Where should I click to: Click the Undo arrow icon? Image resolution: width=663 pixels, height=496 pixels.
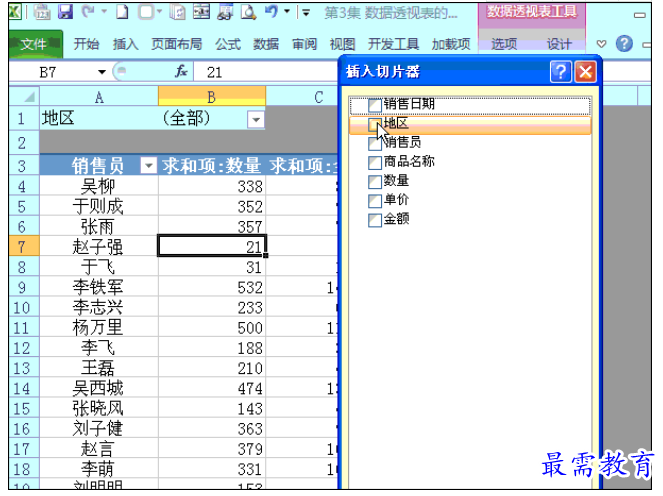[x=271, y=12]
